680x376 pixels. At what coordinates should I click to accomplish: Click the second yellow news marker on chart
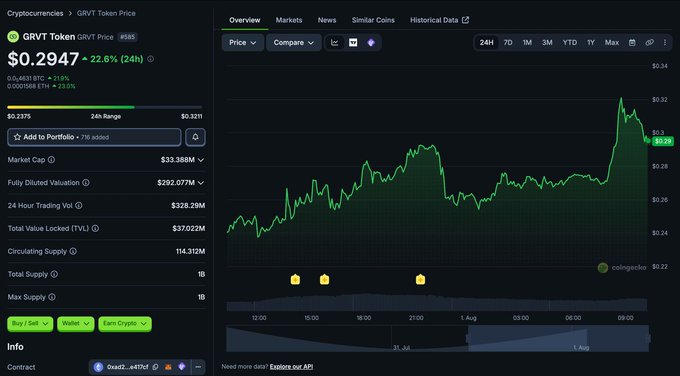coord(324,279)
